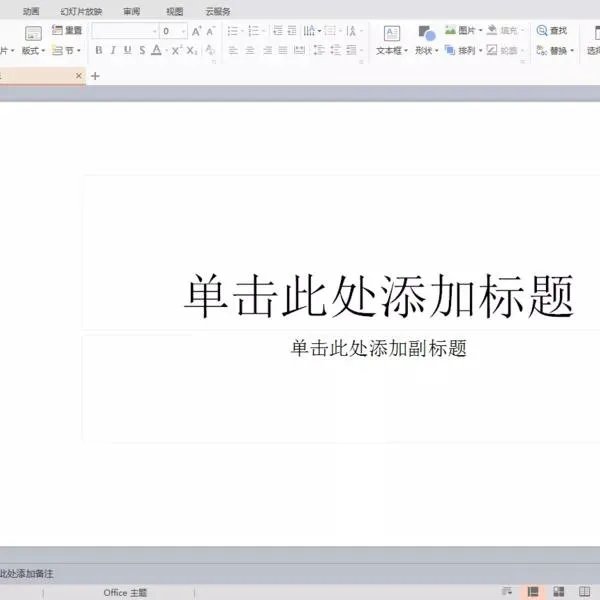Click Office 主题 in status bar

click(125, 592)
